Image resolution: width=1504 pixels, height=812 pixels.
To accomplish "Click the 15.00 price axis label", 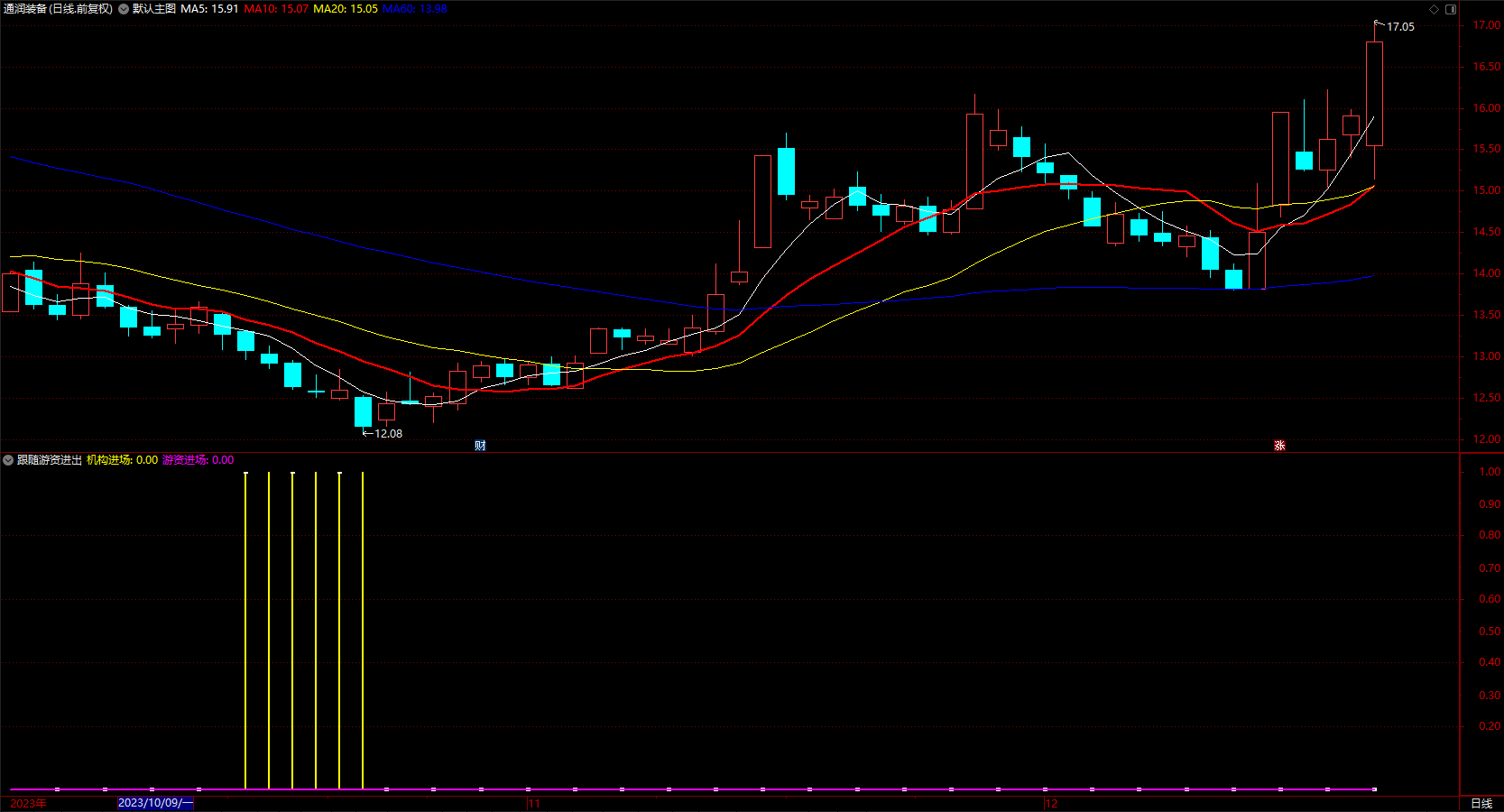I will click(x=1487, y=190).
